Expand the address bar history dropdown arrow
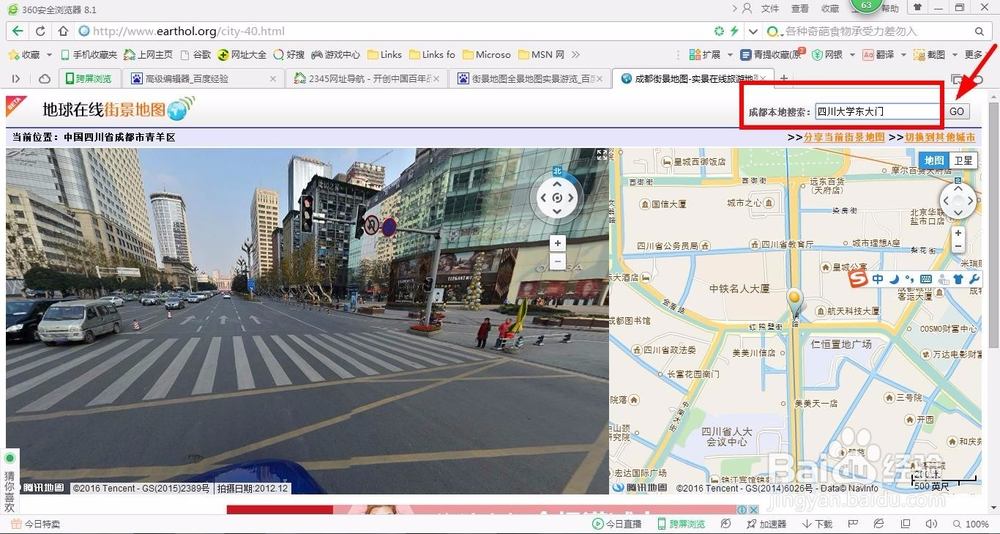The image size is (1000, 534). pyautogui.click(x=753, y=31)
